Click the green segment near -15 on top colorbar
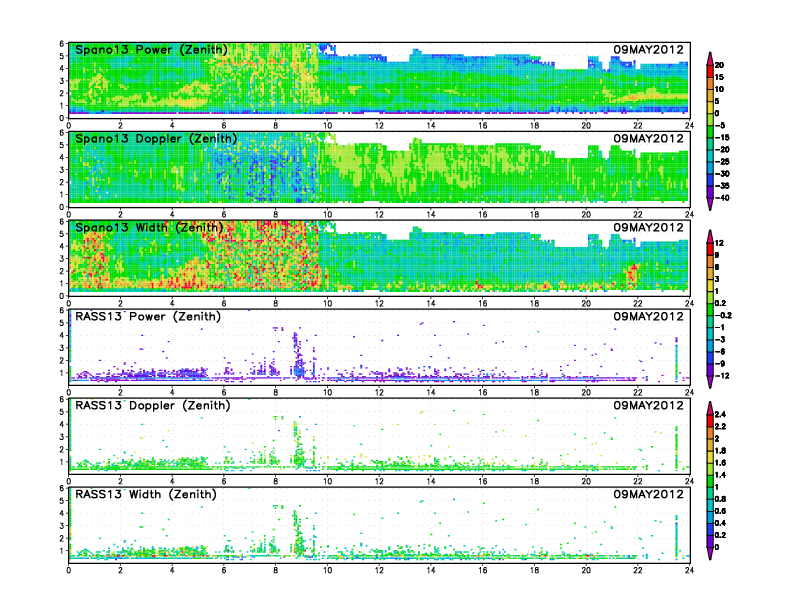The height and width of the screenshot is (612, 792). click(710, 132)
